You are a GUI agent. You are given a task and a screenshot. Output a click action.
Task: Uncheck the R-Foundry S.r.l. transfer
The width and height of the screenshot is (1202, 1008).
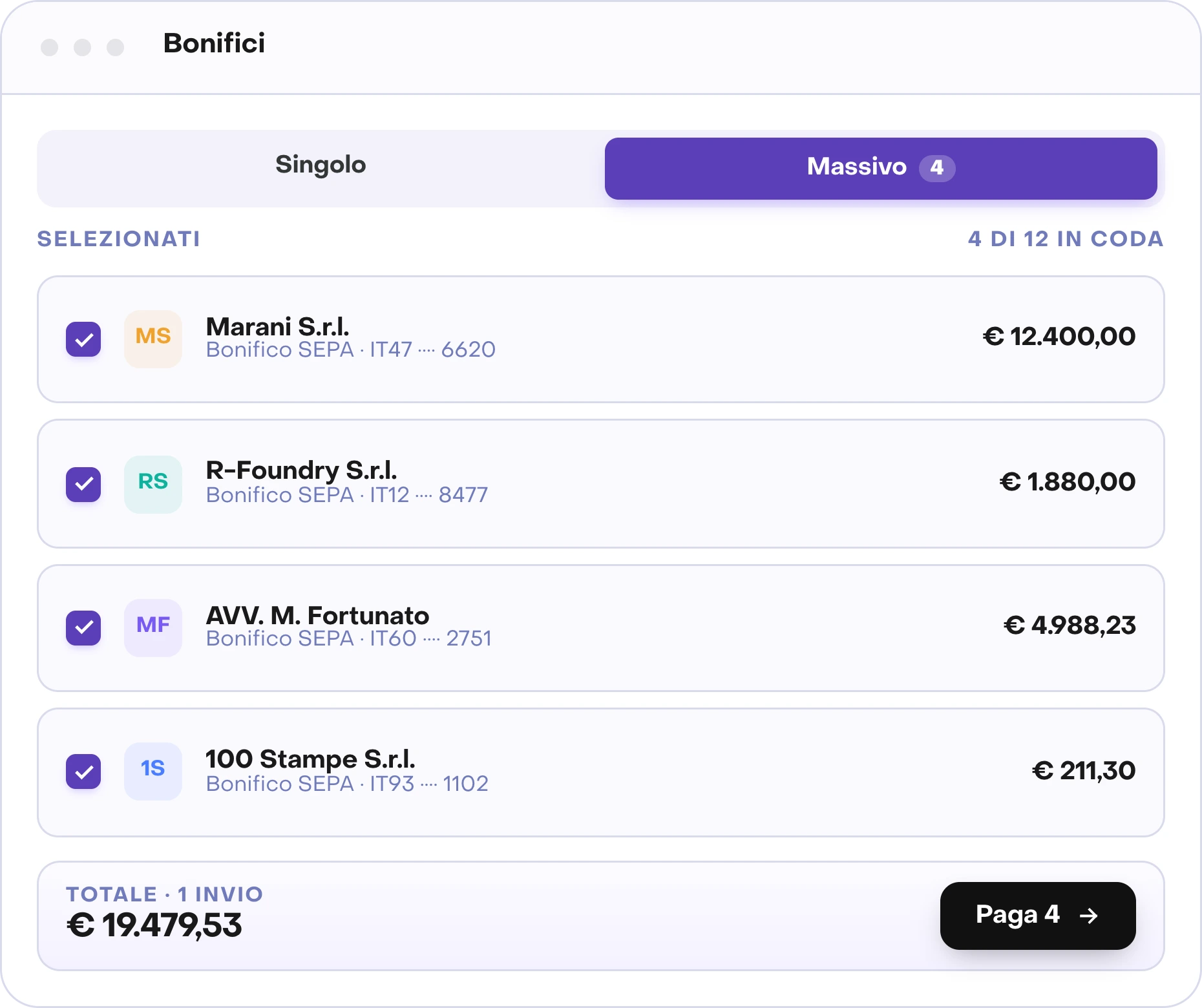click(x=83, y=484)
